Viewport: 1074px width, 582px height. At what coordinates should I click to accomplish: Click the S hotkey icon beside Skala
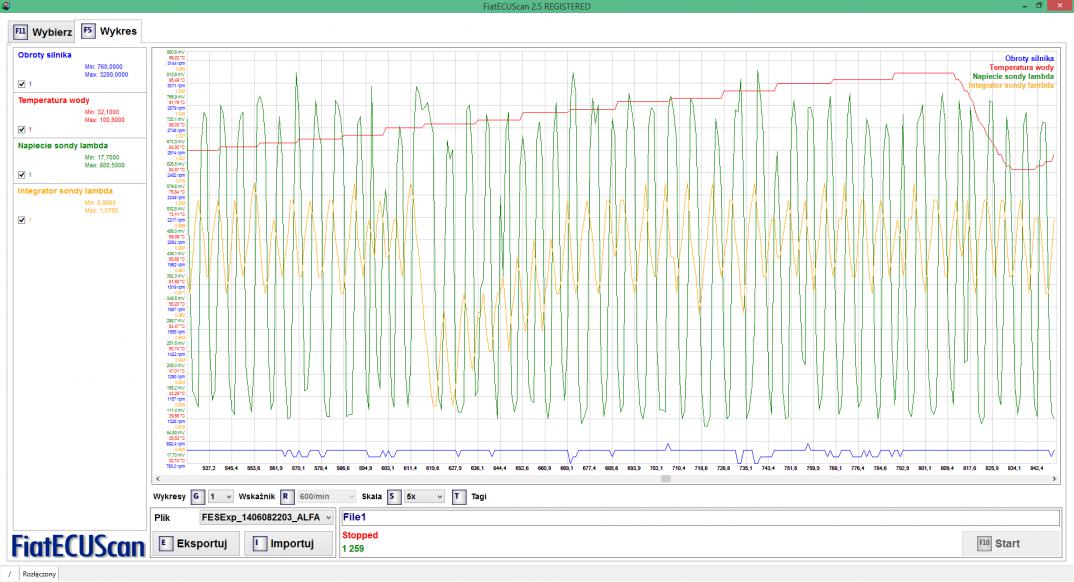(x=393, y=495)
